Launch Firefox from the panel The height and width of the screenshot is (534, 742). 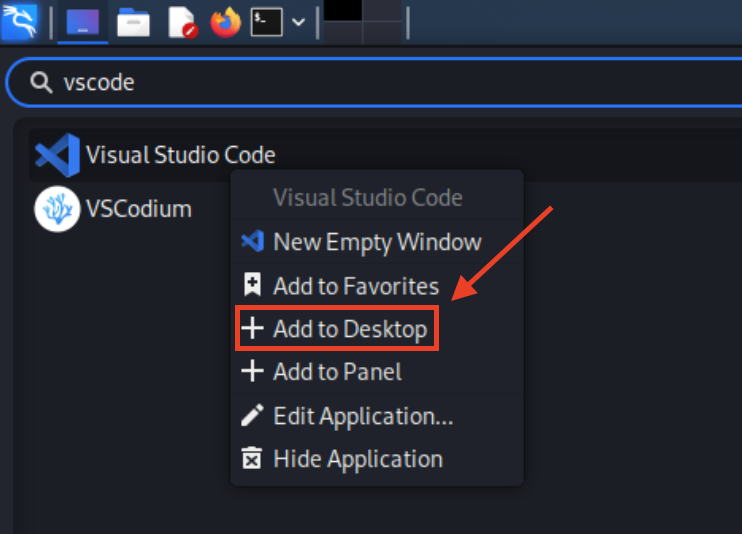[226, 22]
